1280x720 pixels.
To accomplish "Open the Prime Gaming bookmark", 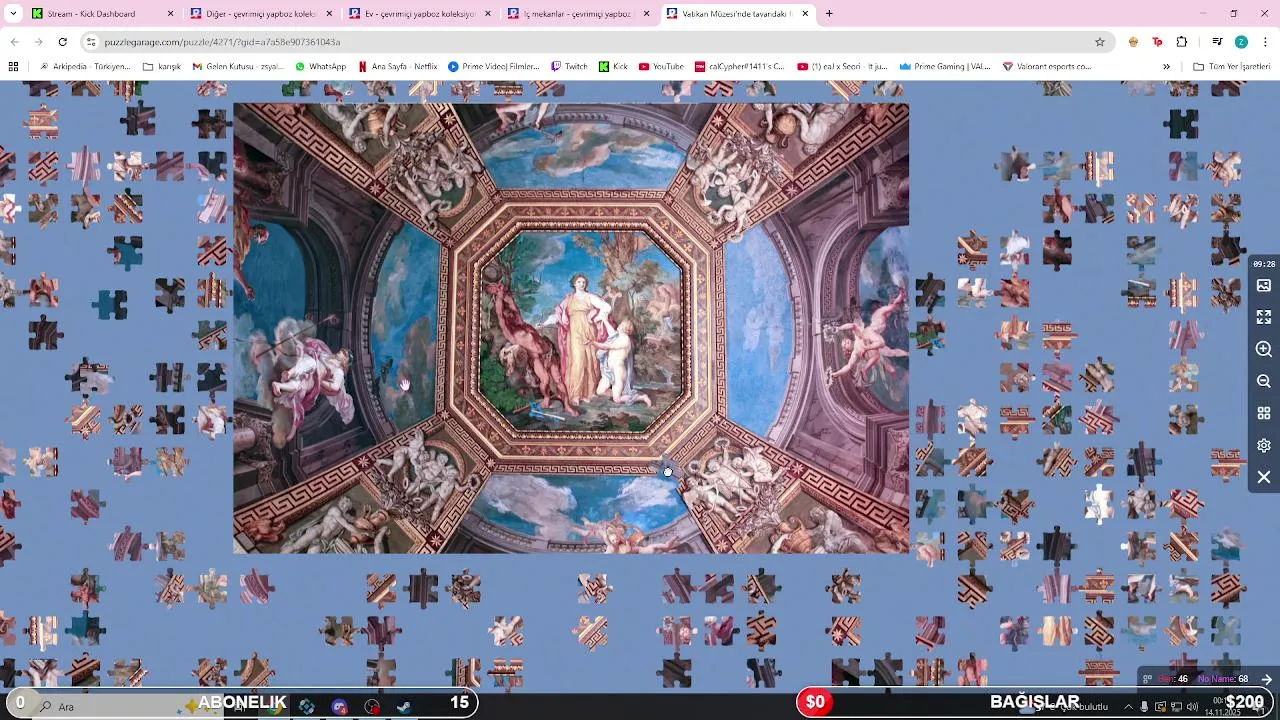I will tap(944, 67).
